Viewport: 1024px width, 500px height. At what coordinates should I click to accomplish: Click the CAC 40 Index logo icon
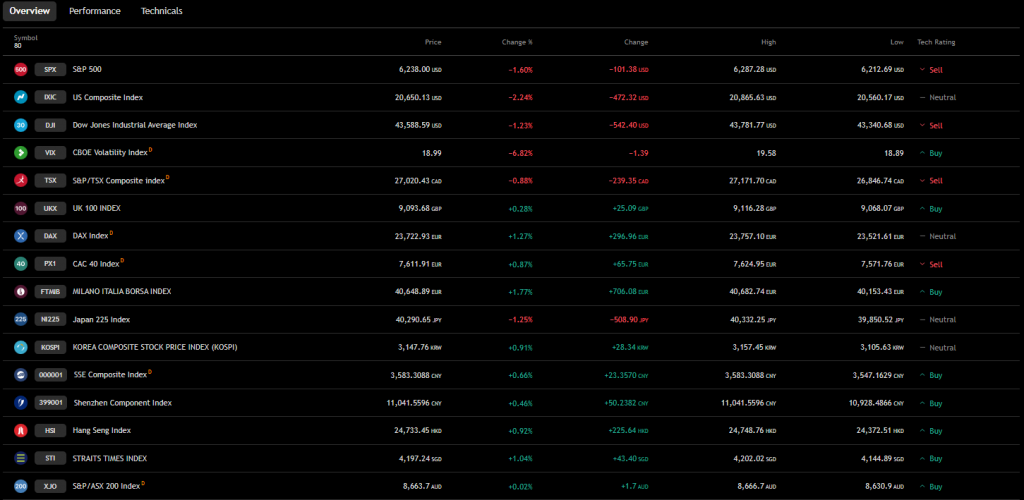(x=20, y=264)
